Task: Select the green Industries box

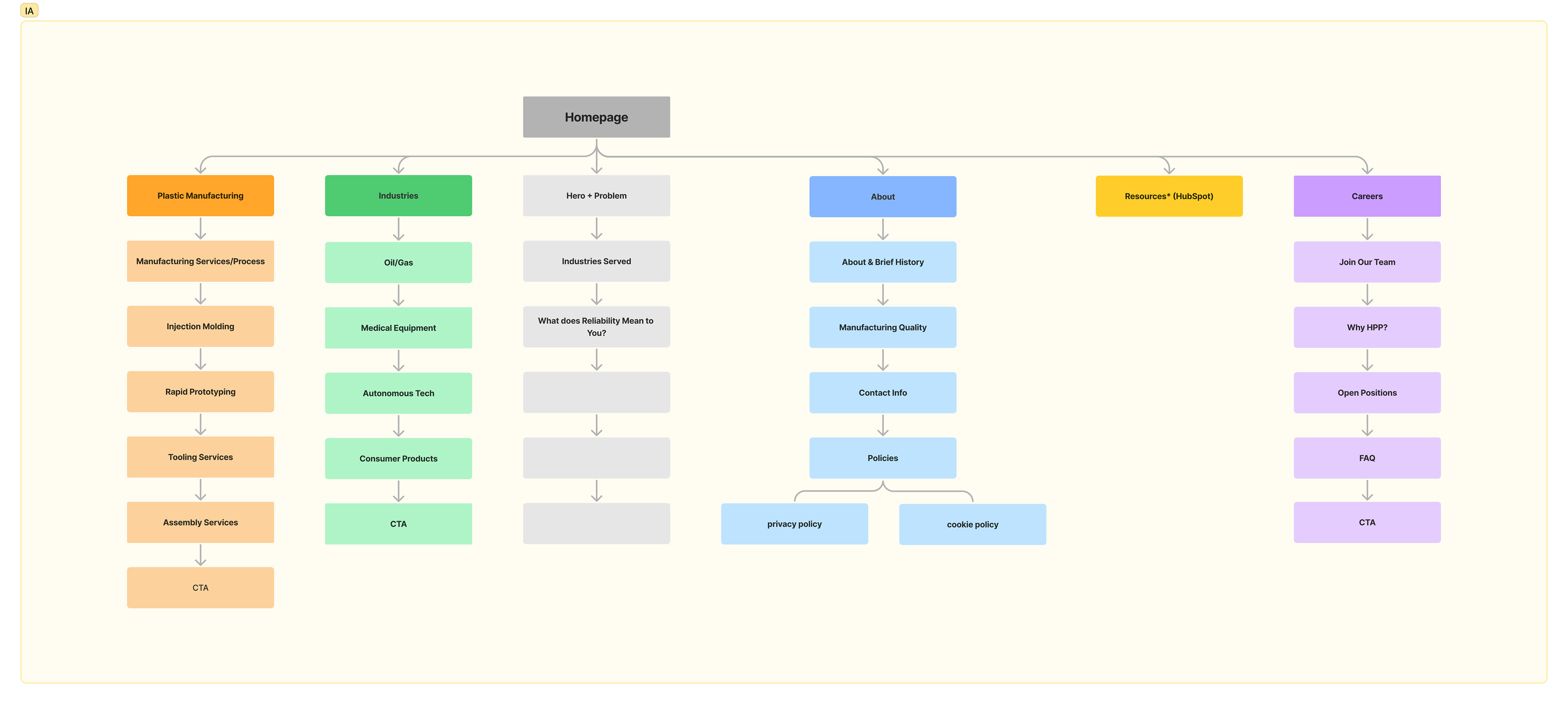Action: (398, 195)
